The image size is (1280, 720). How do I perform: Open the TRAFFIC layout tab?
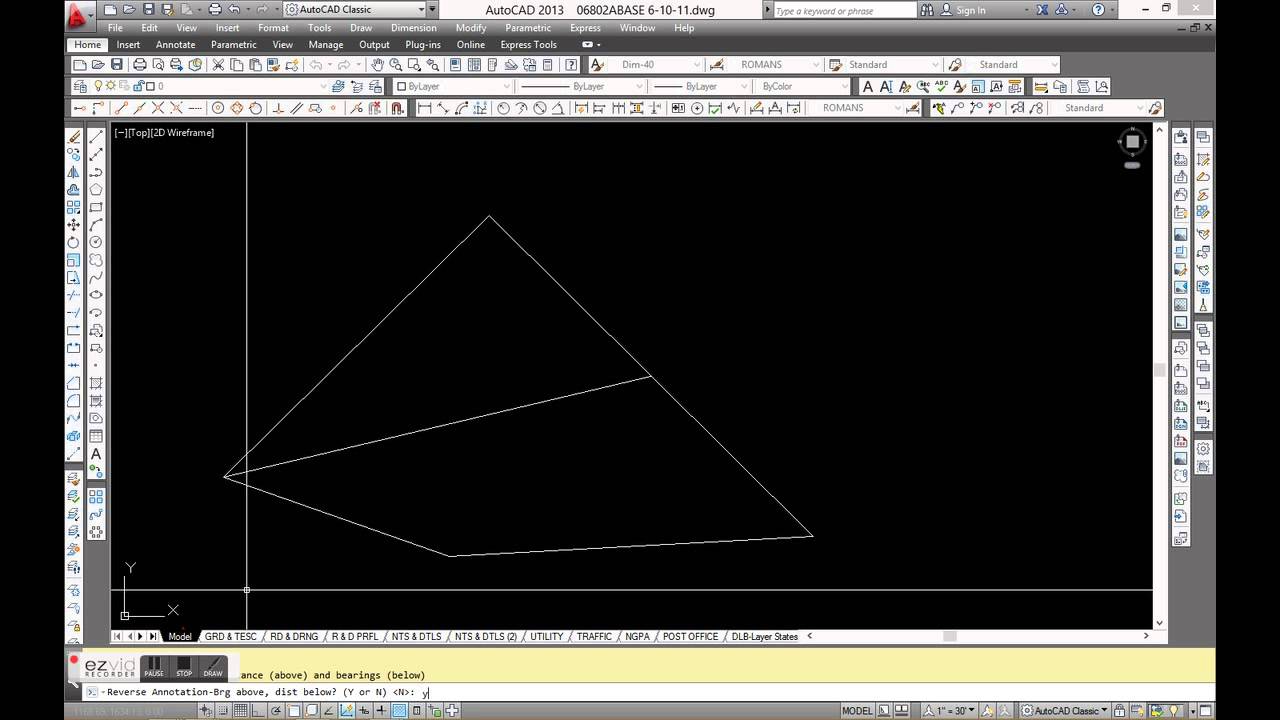click(x=594, y=636)
